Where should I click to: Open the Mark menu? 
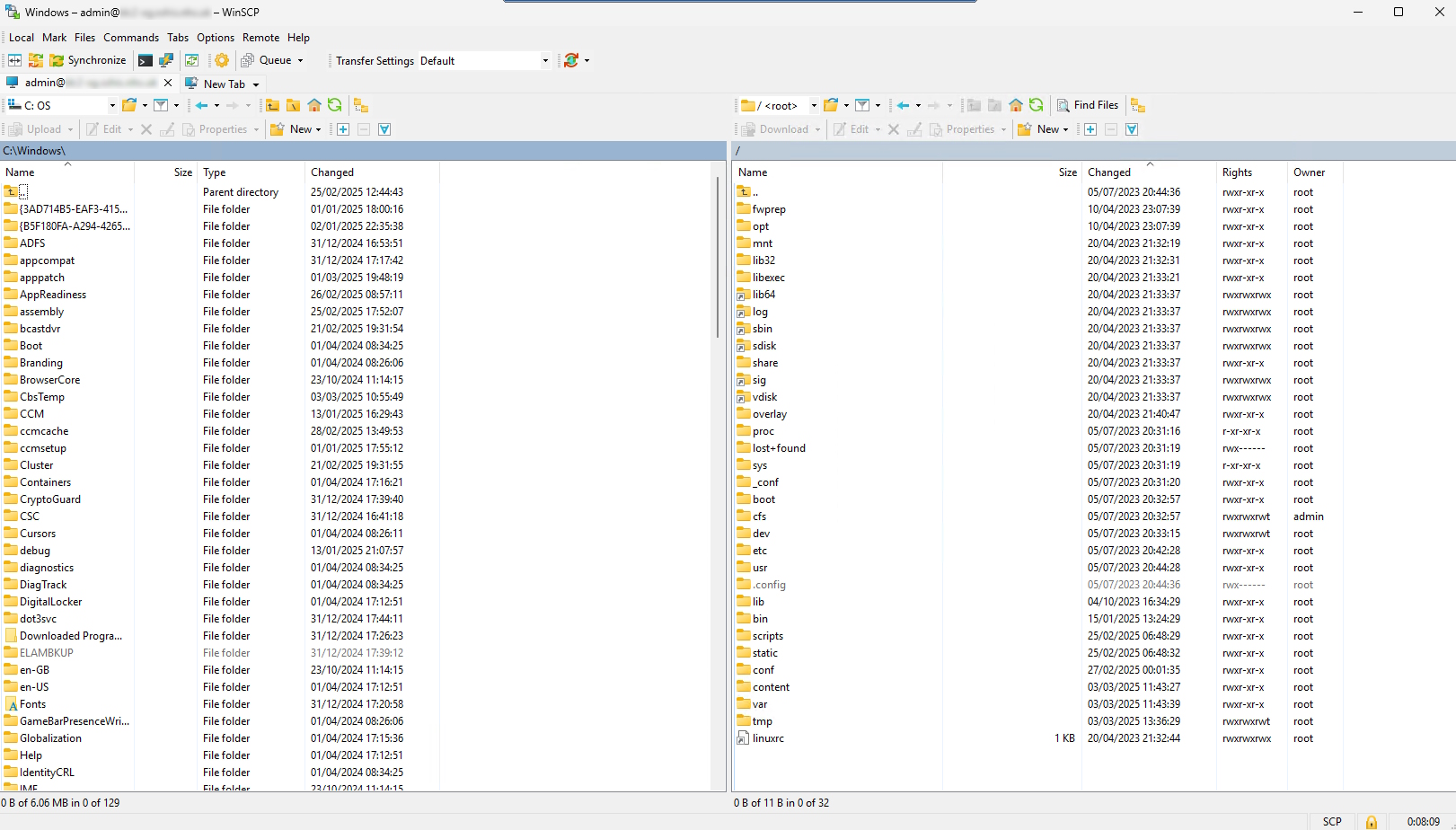pos(55,38)
